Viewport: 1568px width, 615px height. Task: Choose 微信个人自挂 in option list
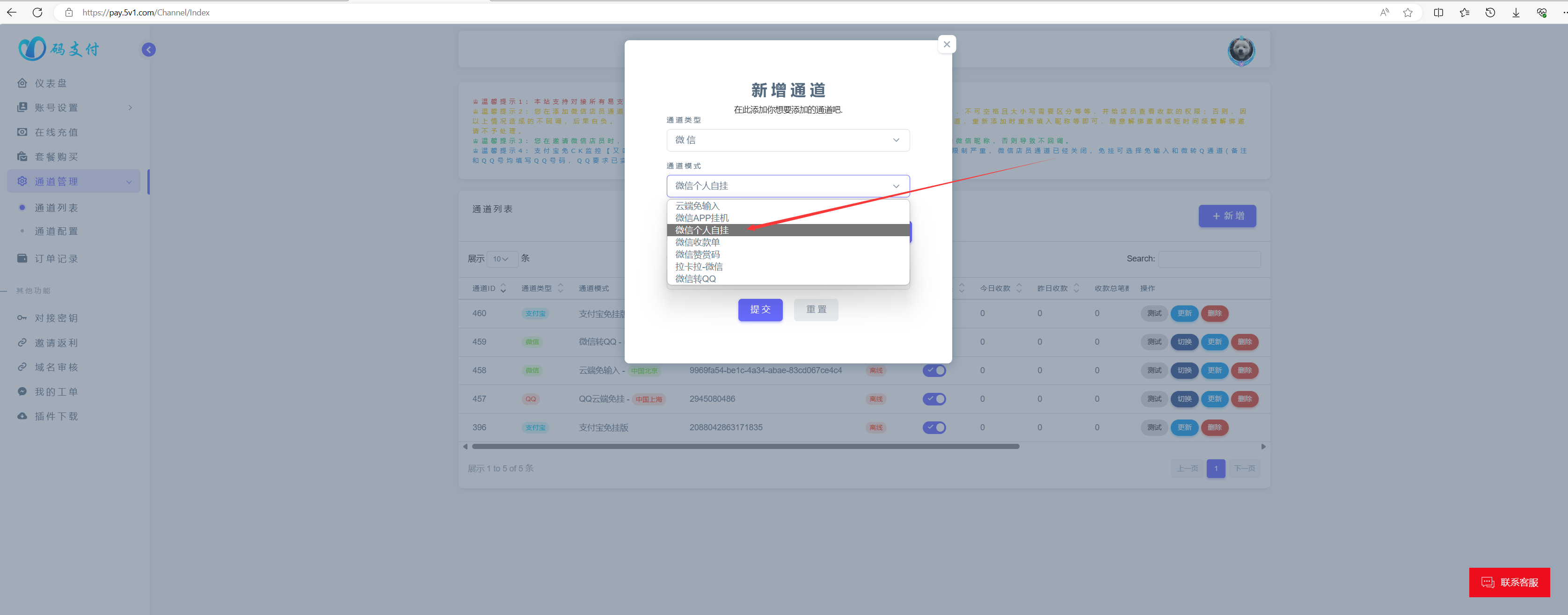point(788,230)
